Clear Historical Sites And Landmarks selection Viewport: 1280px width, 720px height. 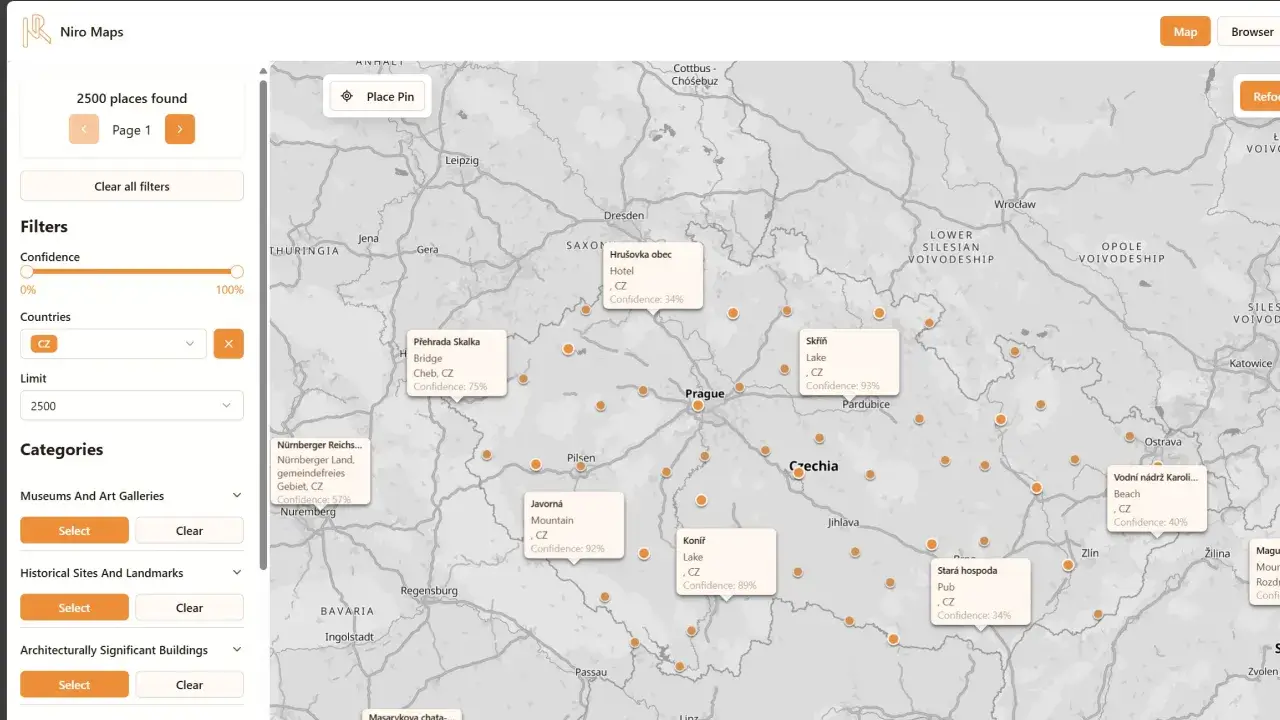point(189,607)
